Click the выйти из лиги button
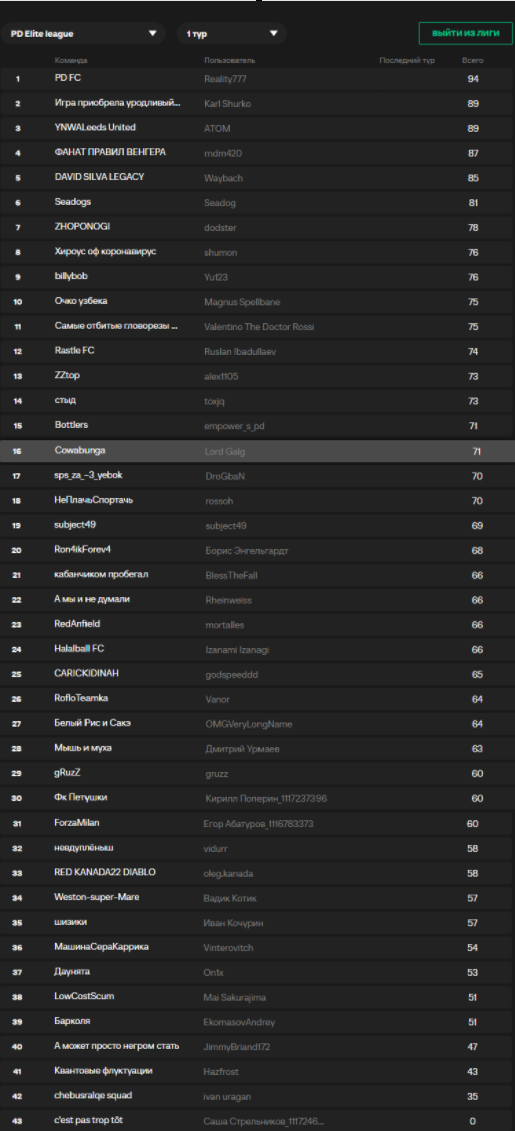 coord(465,33)
